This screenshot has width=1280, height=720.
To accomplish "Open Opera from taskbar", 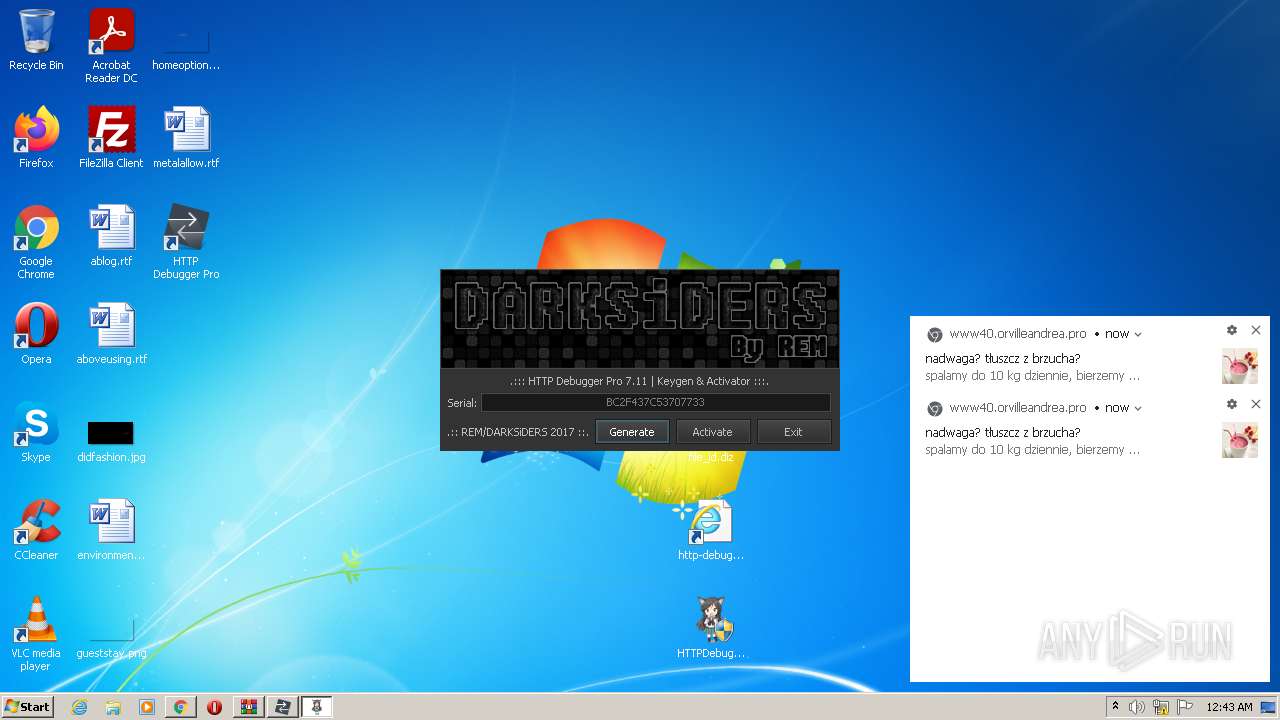I will [214, 707].
